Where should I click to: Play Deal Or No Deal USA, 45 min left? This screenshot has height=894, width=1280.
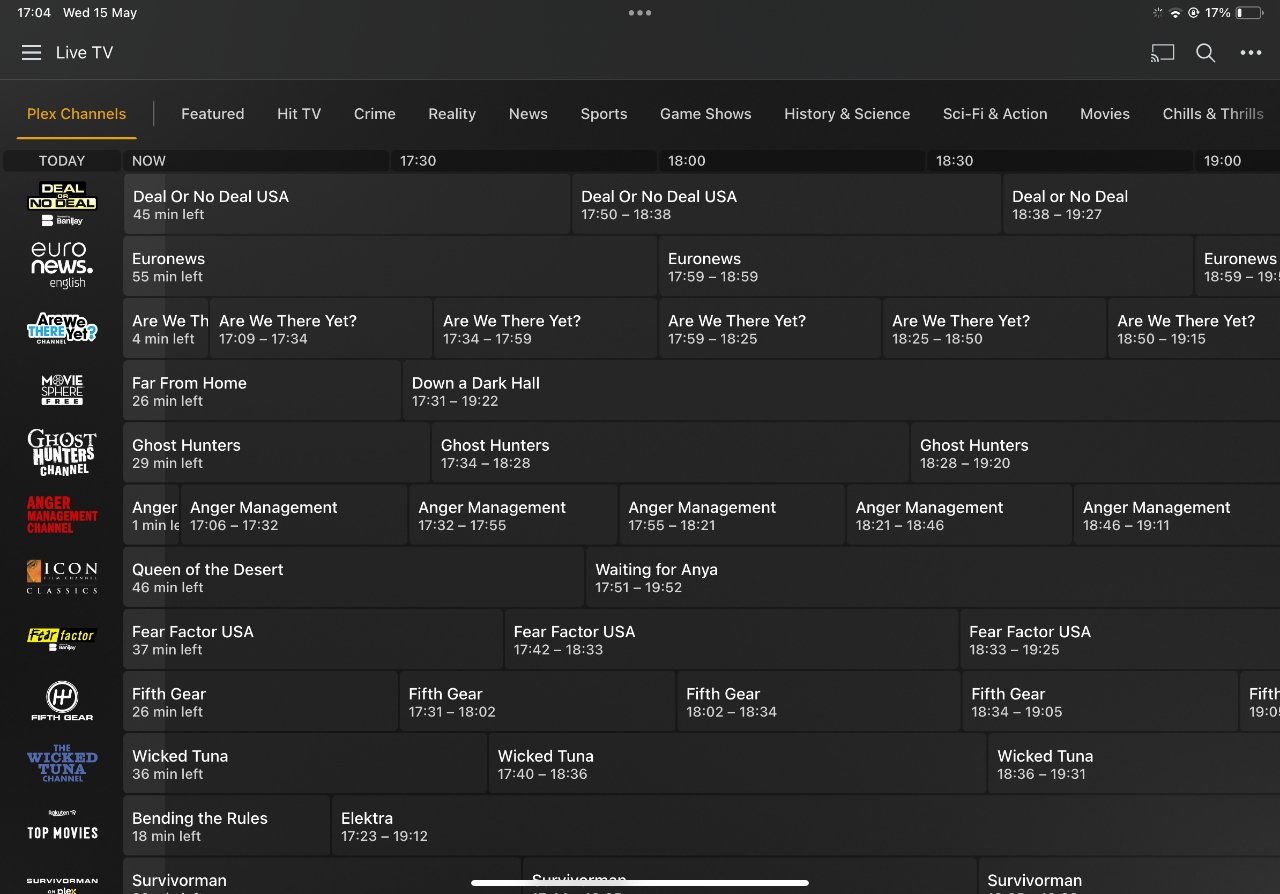pos(346,204)
